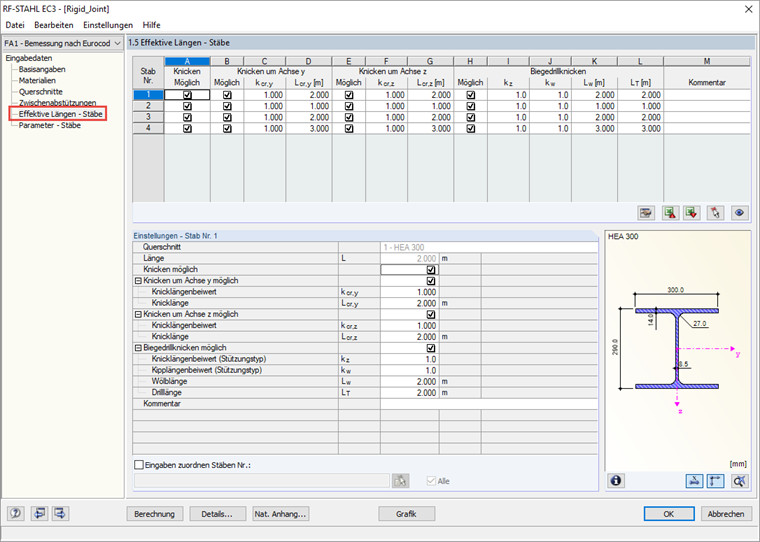The image size is (760, 542).
Task: Click the Excel export table icon
Action: tap(670, 213)
